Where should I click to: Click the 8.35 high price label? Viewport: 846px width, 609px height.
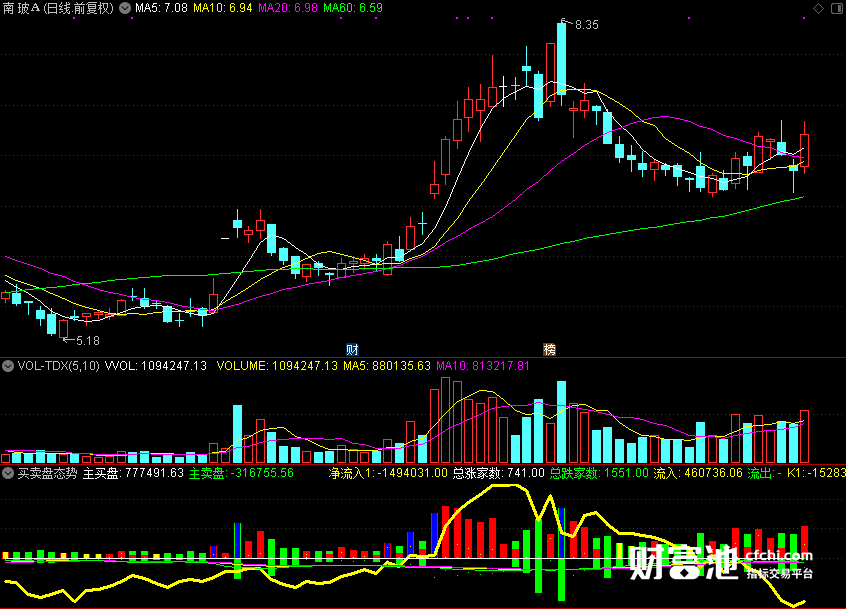(x=586, y=25)
